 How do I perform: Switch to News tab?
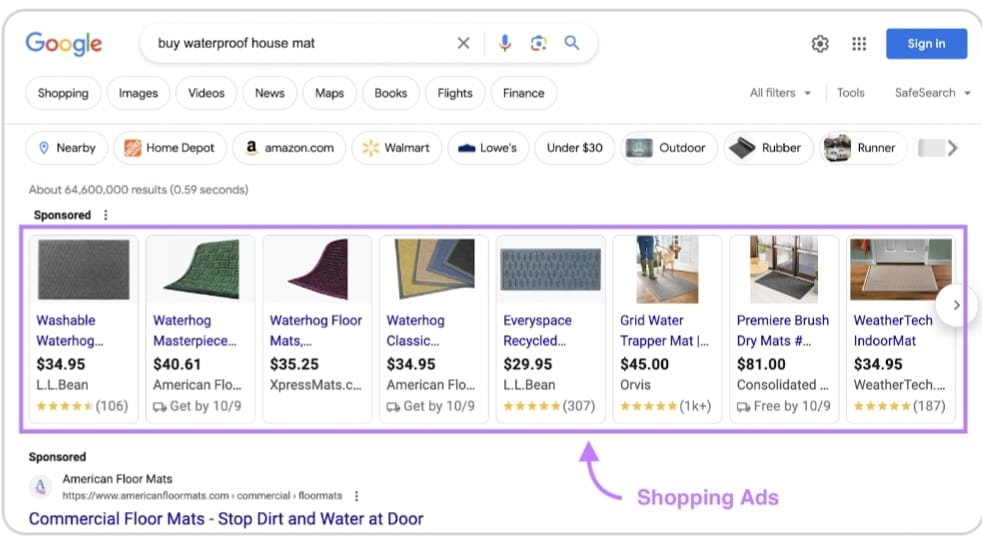[270, 93]
